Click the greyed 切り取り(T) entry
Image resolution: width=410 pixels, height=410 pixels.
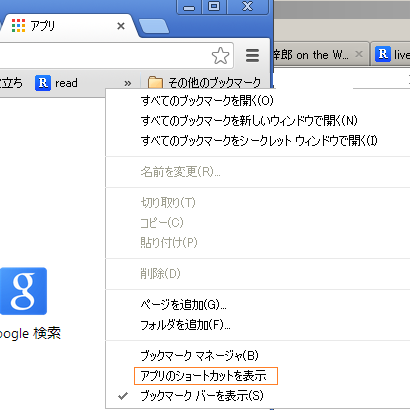tap(258, 202)
